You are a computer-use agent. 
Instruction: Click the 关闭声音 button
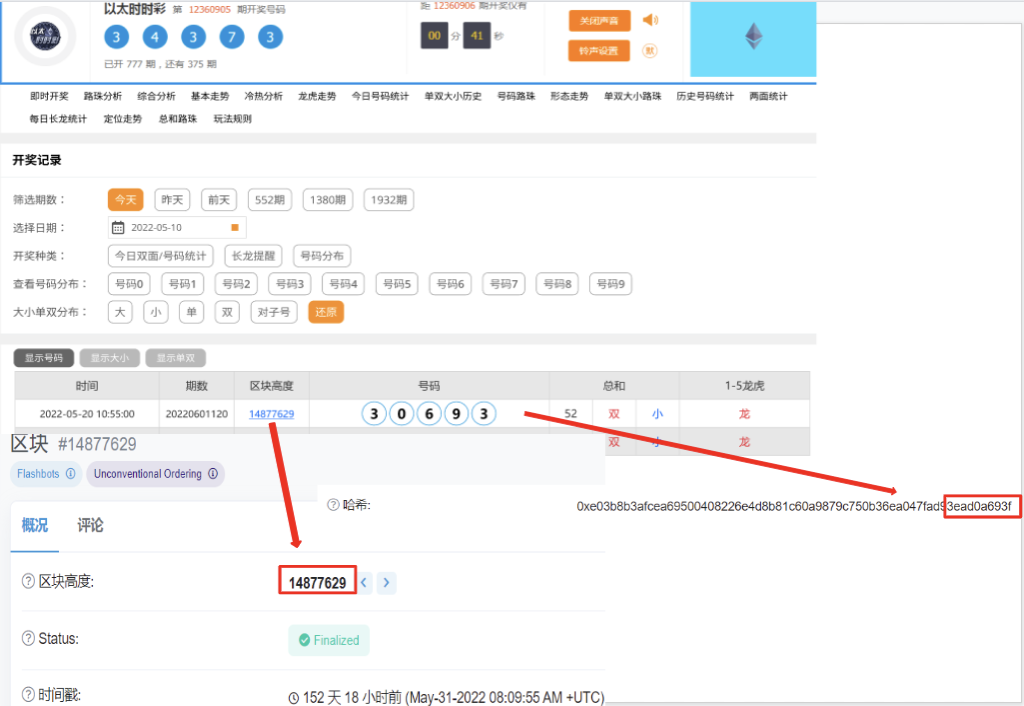coord(599,21)
